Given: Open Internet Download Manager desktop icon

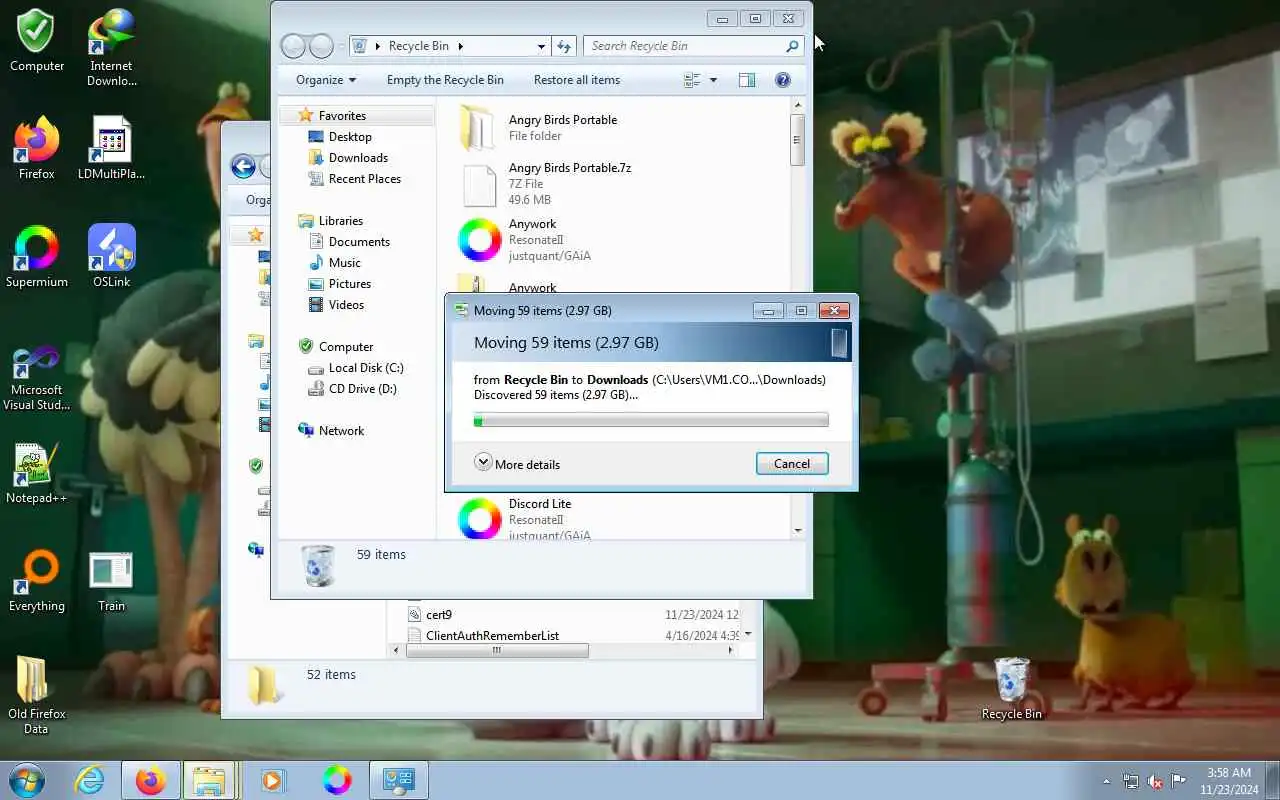Looking at the screenshot, I should point(111,47).
